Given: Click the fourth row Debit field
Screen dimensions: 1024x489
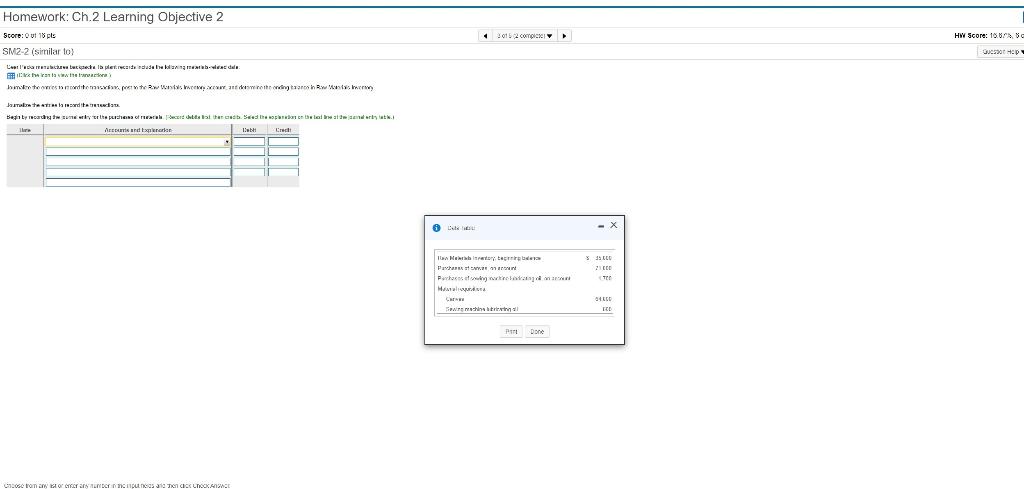Looking at the screenshot, I should tap(249, 172).
